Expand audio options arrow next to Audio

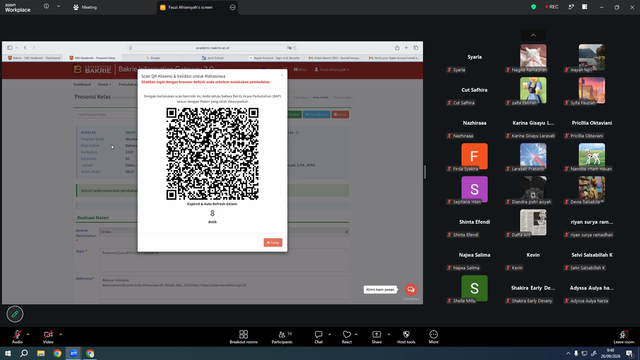click(28, 334)
